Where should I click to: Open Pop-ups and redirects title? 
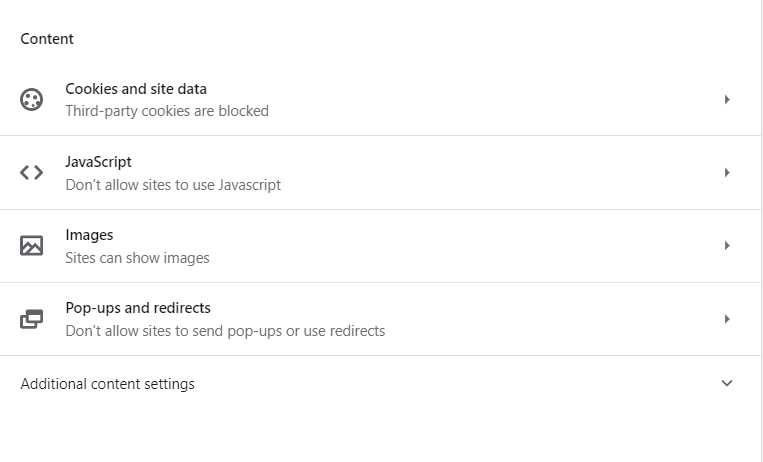[x=138, y=308]
